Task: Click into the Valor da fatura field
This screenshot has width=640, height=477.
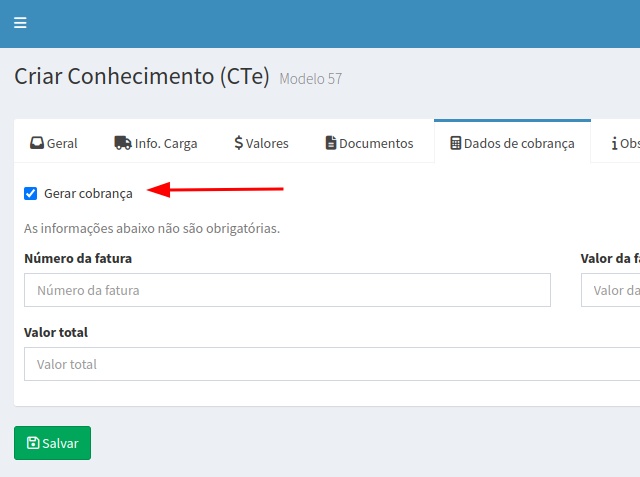Action: pyautogui.click(x=612, y=290)
